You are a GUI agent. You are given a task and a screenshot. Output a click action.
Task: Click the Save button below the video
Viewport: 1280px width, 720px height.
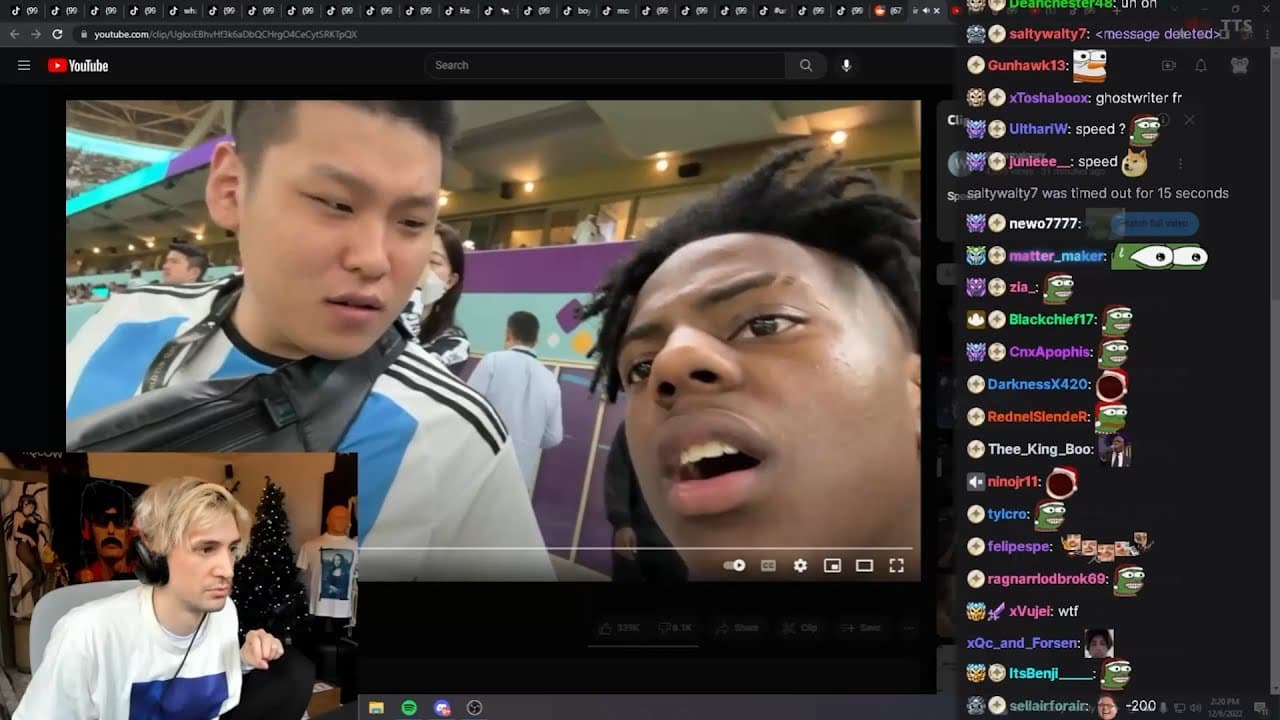[x=861, y=628]
